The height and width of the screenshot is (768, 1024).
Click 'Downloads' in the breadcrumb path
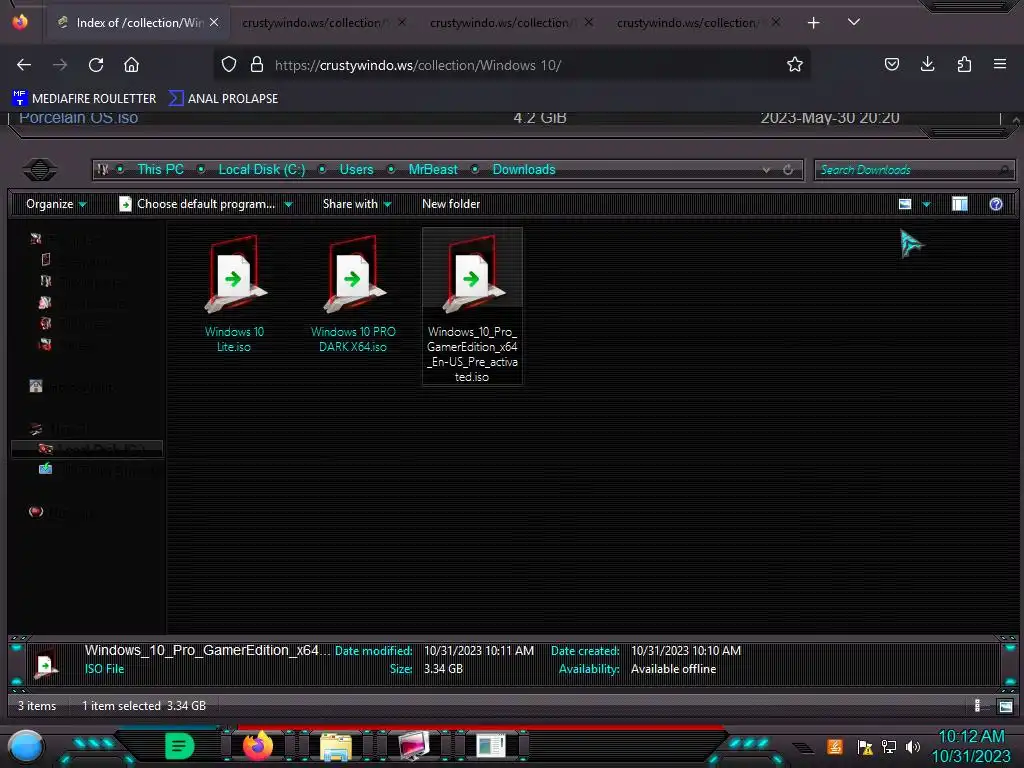pyautogui.click(x=524, y=169)
